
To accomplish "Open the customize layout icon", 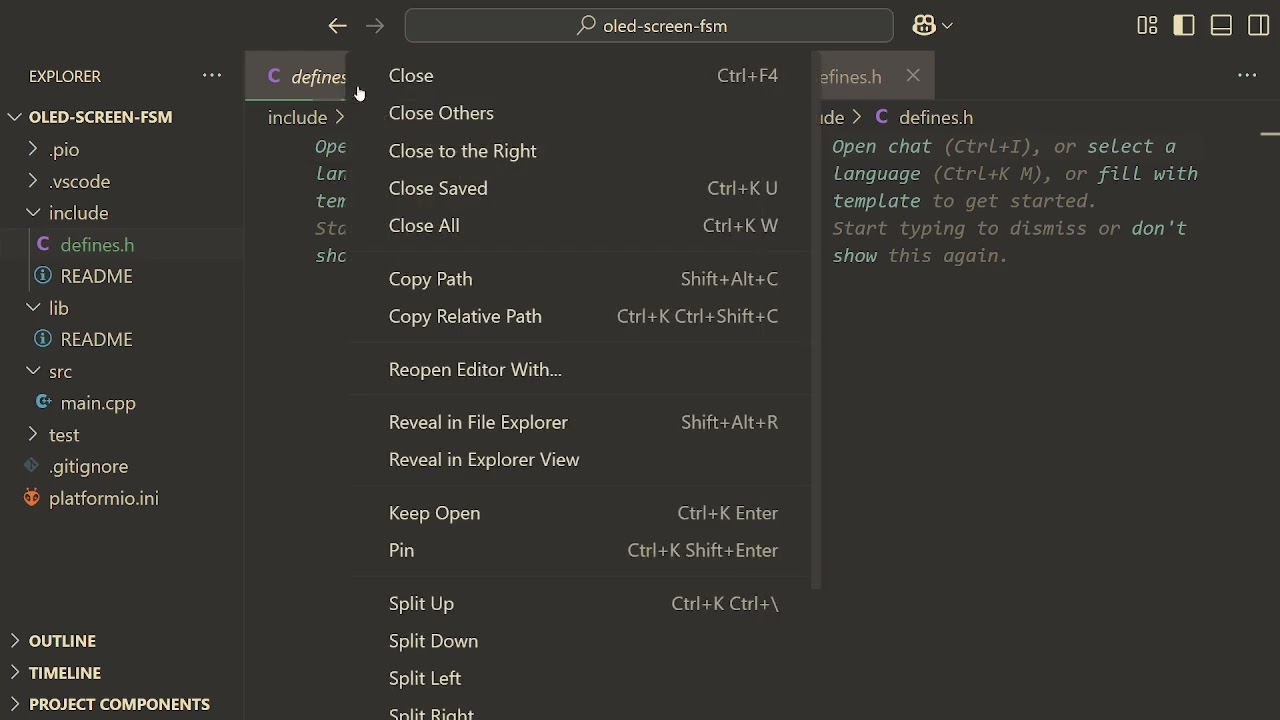I will 1147,26.
